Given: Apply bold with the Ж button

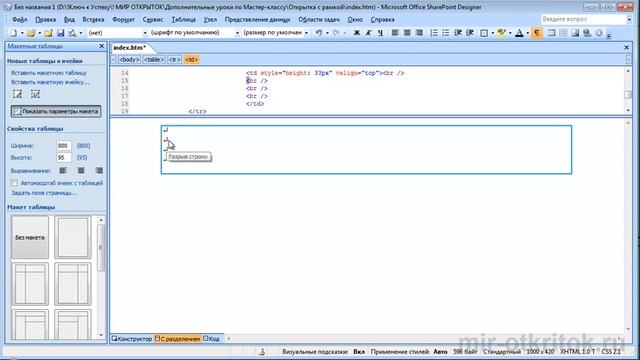Looking at the screenshot, I should pyautogui.click(x=357, y=33).
